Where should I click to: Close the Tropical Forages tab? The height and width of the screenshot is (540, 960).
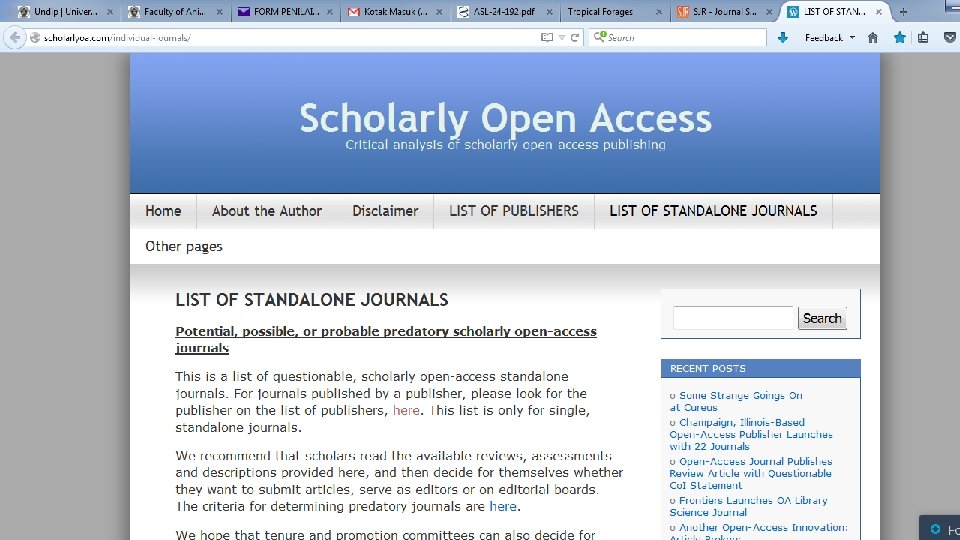click(659, 12)
